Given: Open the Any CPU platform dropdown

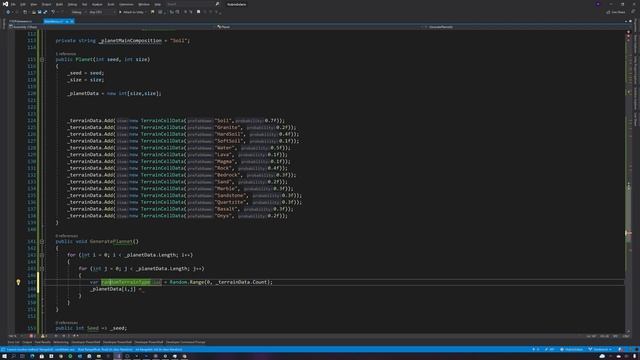Looking at the screenshot, I should pyautogui.click(x=101, y=12).
